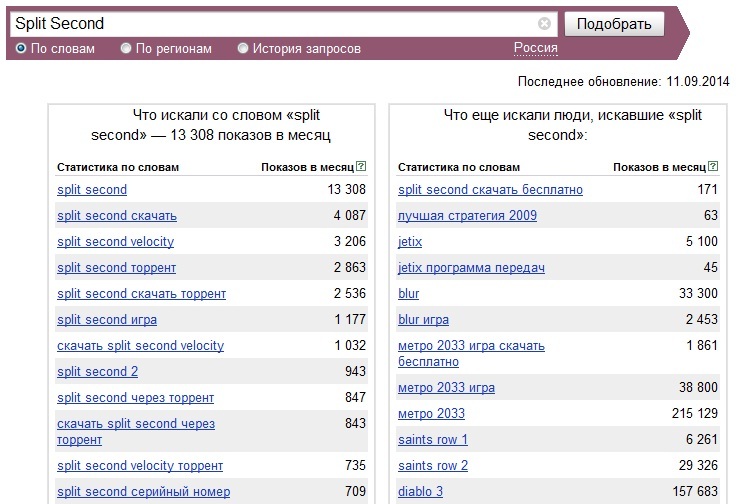The height and width of the screenshot is (504, 741).
Task: Open 'split second торрент' link
Action: pyautogui.click(x=116, y=268)
